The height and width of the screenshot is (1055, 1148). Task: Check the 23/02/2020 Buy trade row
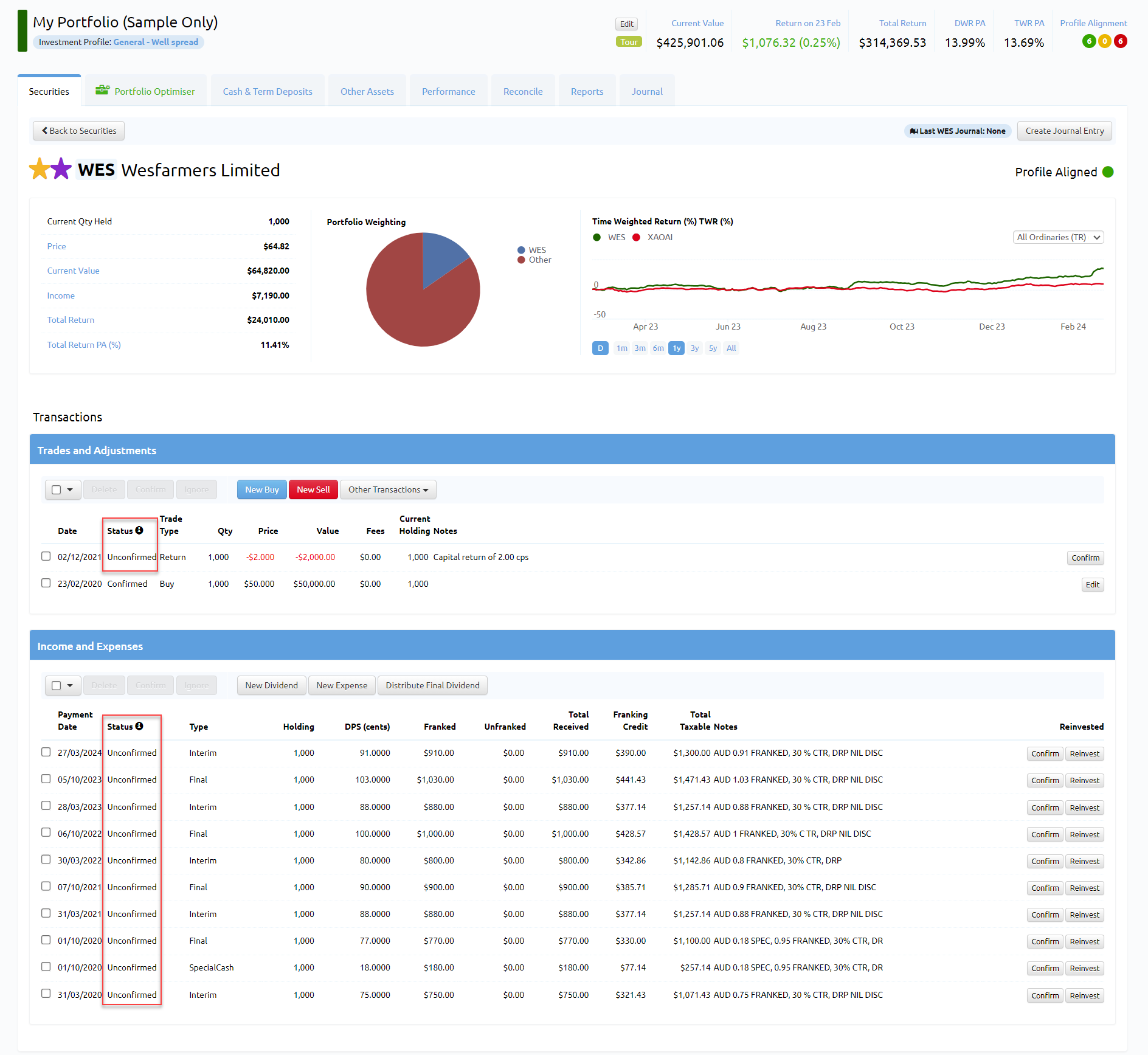(46, 583)
